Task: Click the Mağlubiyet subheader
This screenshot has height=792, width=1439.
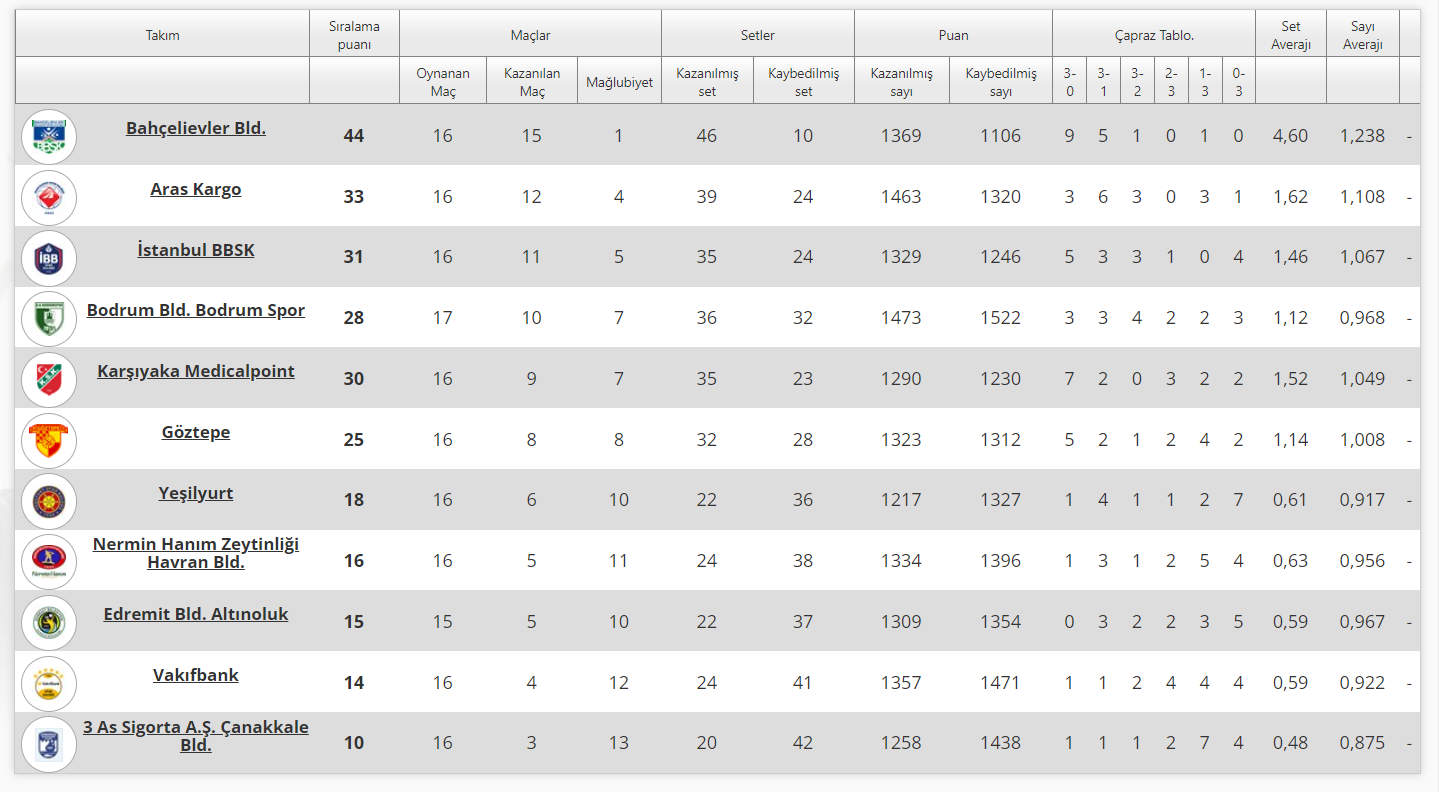Action: pyautogui.click(x=619, y=82)
